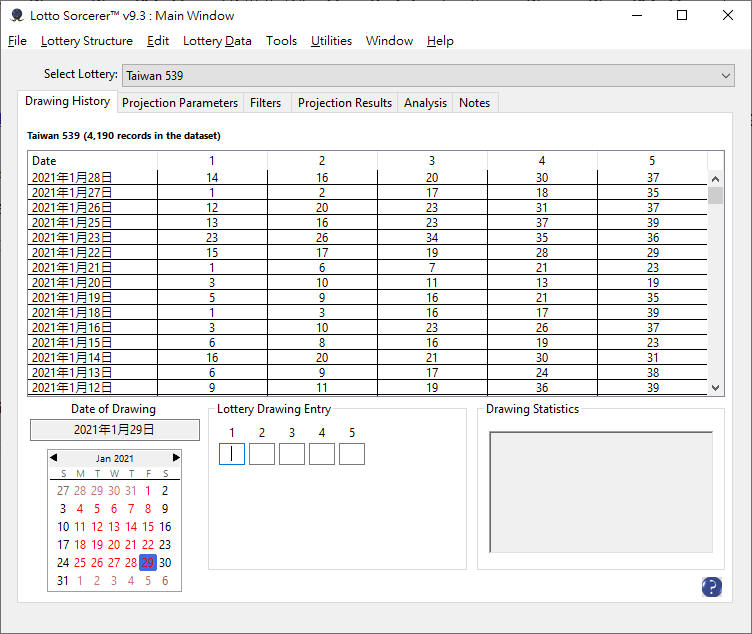Switch to the Filters tab
The image size is (752, 634).
[265, 103]
